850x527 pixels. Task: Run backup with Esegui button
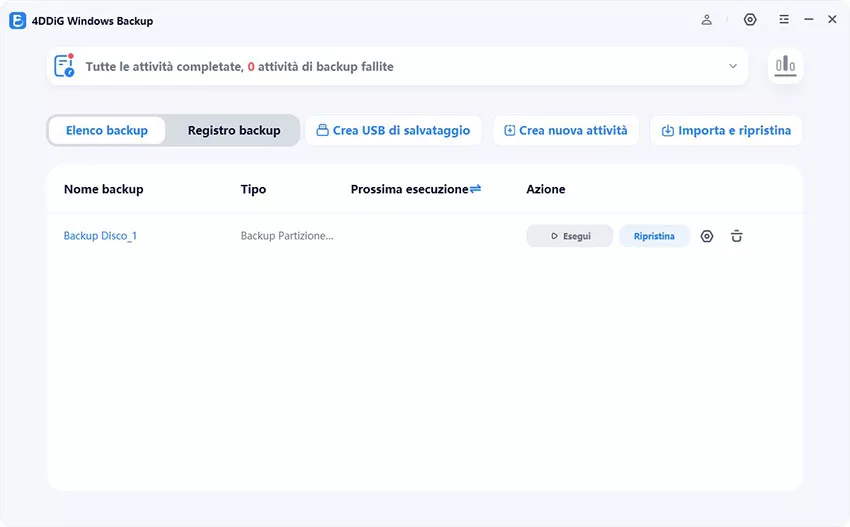coord(570,237)
